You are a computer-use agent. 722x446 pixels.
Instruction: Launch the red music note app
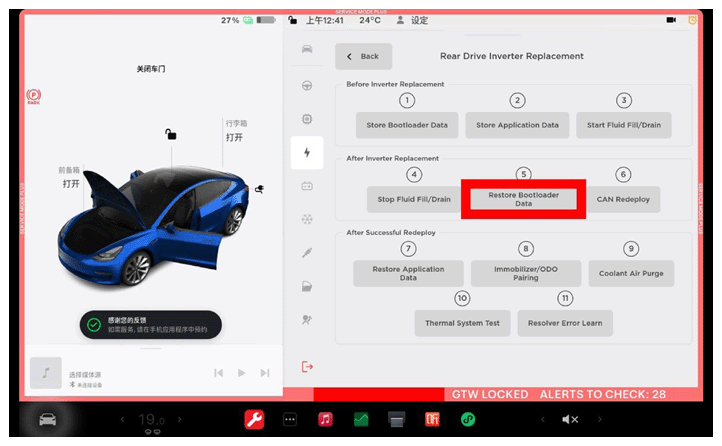326,419
